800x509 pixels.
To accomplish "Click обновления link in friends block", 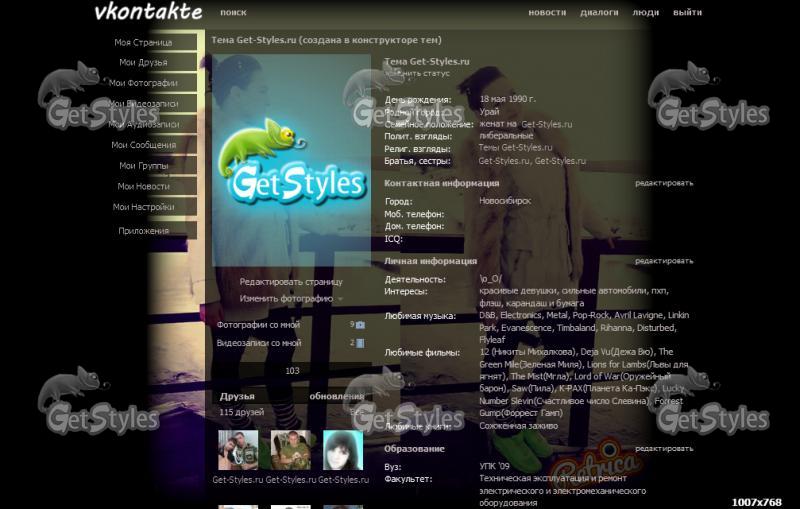I will [337, 396].
